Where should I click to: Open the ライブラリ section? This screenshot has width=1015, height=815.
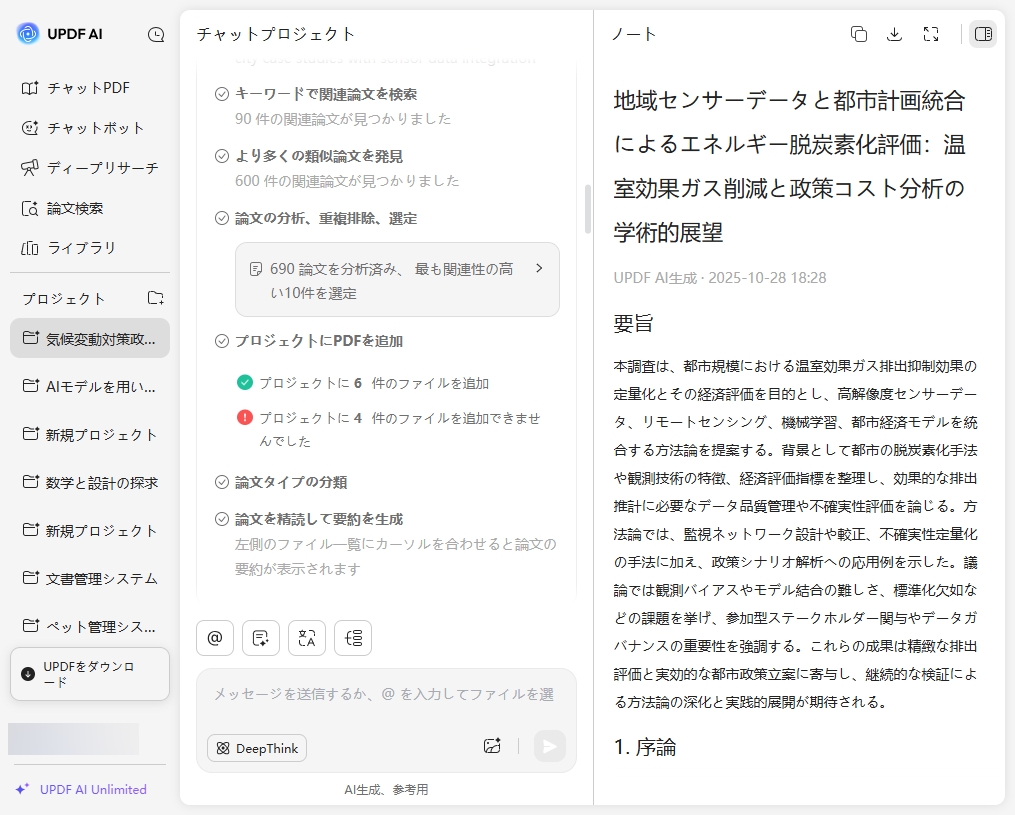click(x=80, y=248)
